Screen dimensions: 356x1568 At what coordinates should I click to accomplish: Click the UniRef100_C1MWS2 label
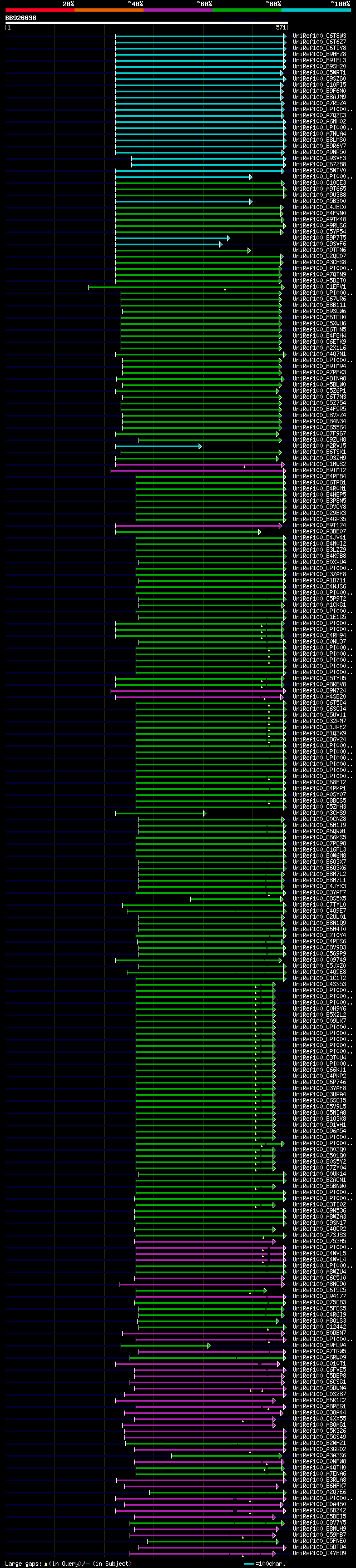[x=319, y=464]
